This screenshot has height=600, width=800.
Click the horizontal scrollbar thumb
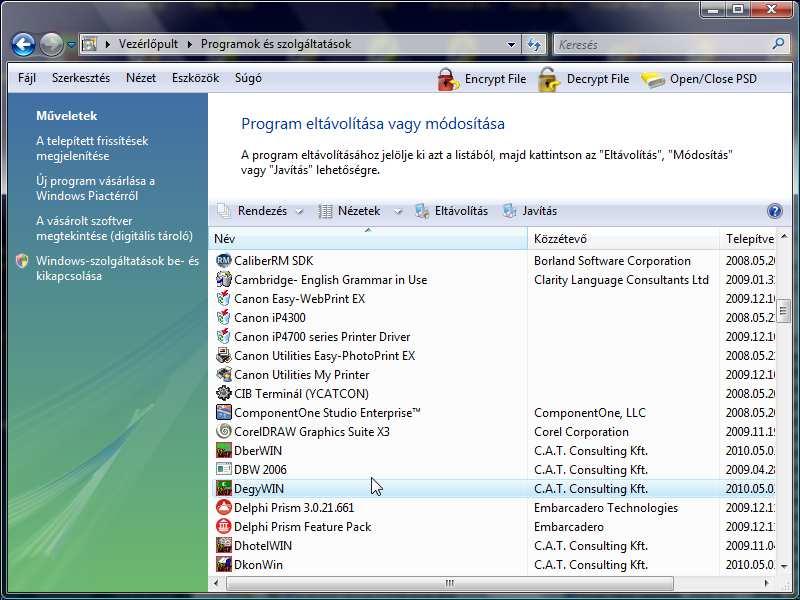[x=449, y=583]
